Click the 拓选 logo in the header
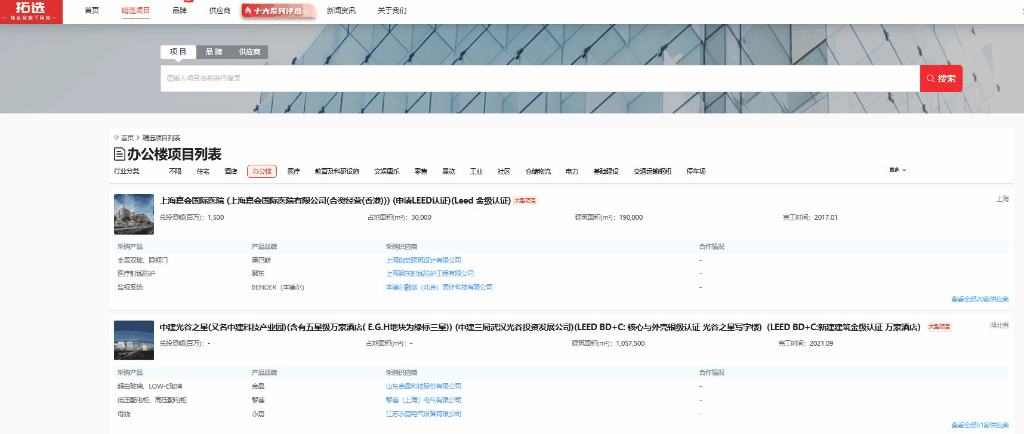Screen dimensions: 1024x434 pyautogui.click(x=31, y=11)
